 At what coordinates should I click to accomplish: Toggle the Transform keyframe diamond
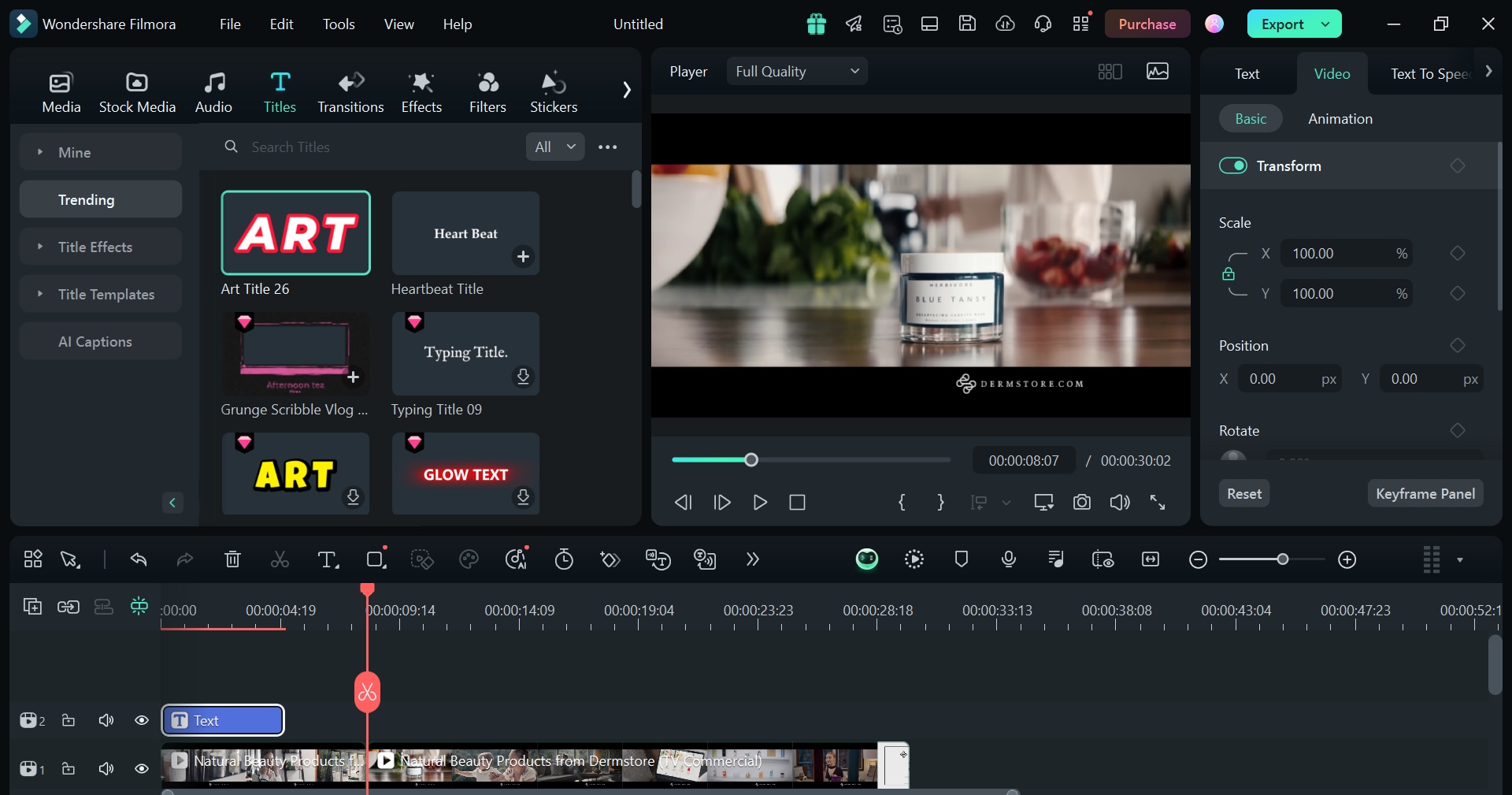1458,165
